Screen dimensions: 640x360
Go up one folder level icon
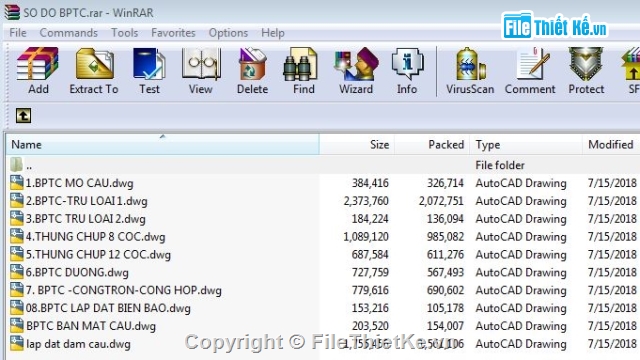23,116
